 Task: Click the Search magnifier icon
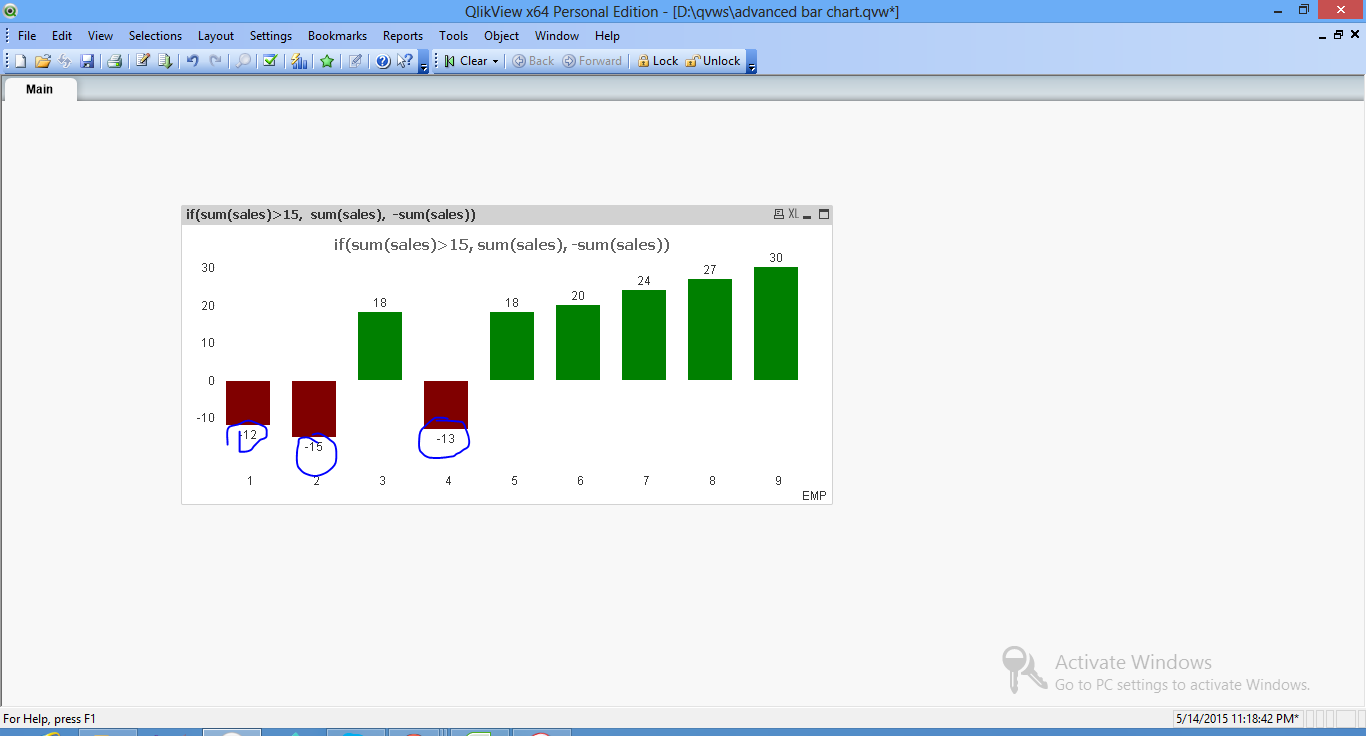point(243,61)
